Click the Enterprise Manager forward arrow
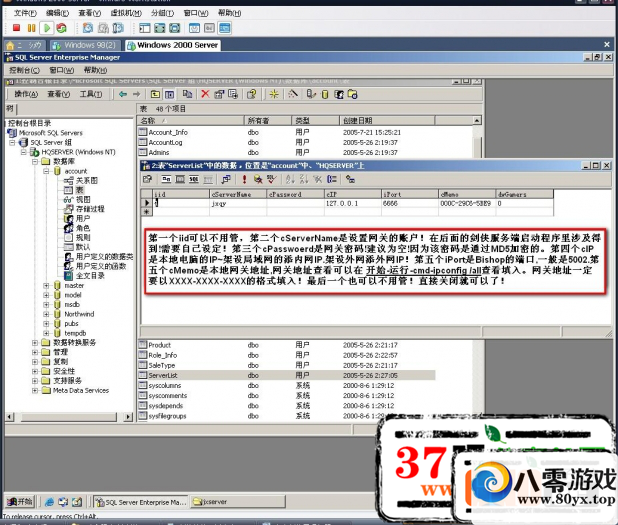 point(136,94)
